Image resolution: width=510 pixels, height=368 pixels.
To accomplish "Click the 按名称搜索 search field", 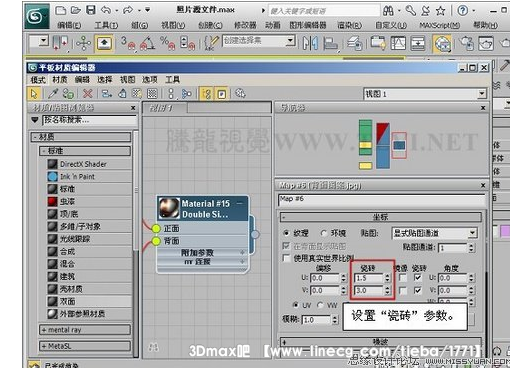I will 89,120.
